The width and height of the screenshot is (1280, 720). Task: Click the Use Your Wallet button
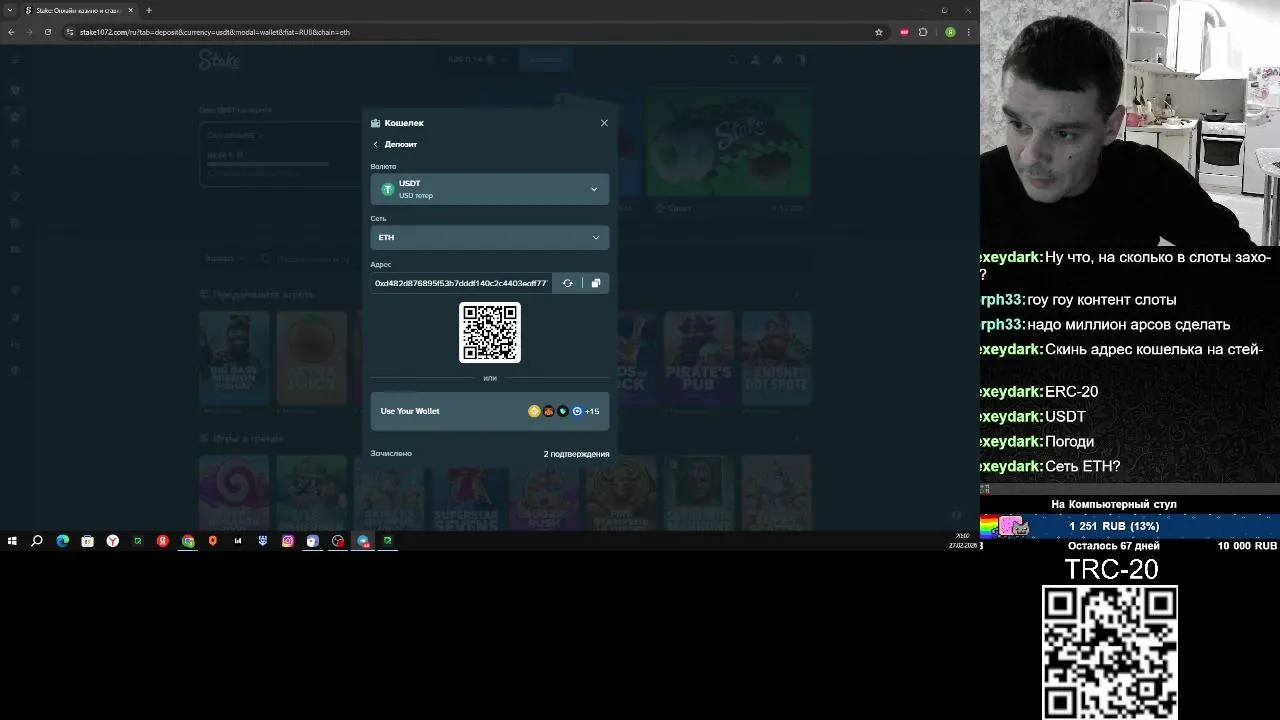(490, 411)
